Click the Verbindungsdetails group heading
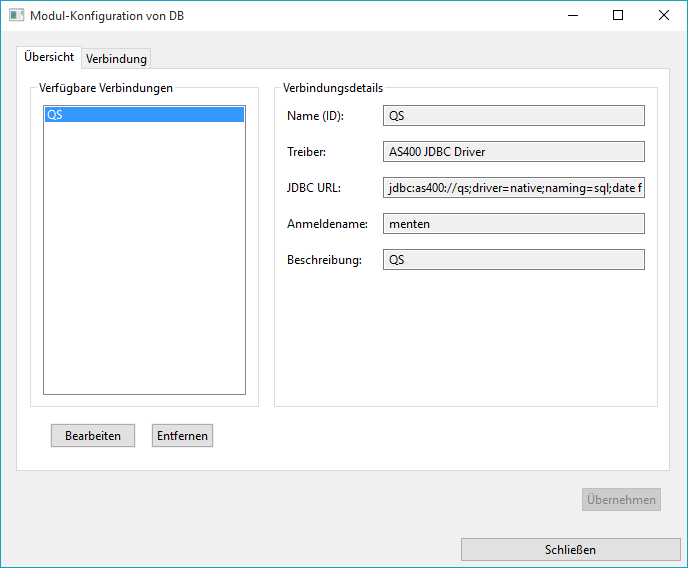Image resolution: width=688 pixels, height=568 pixels. tap(333, 88)
